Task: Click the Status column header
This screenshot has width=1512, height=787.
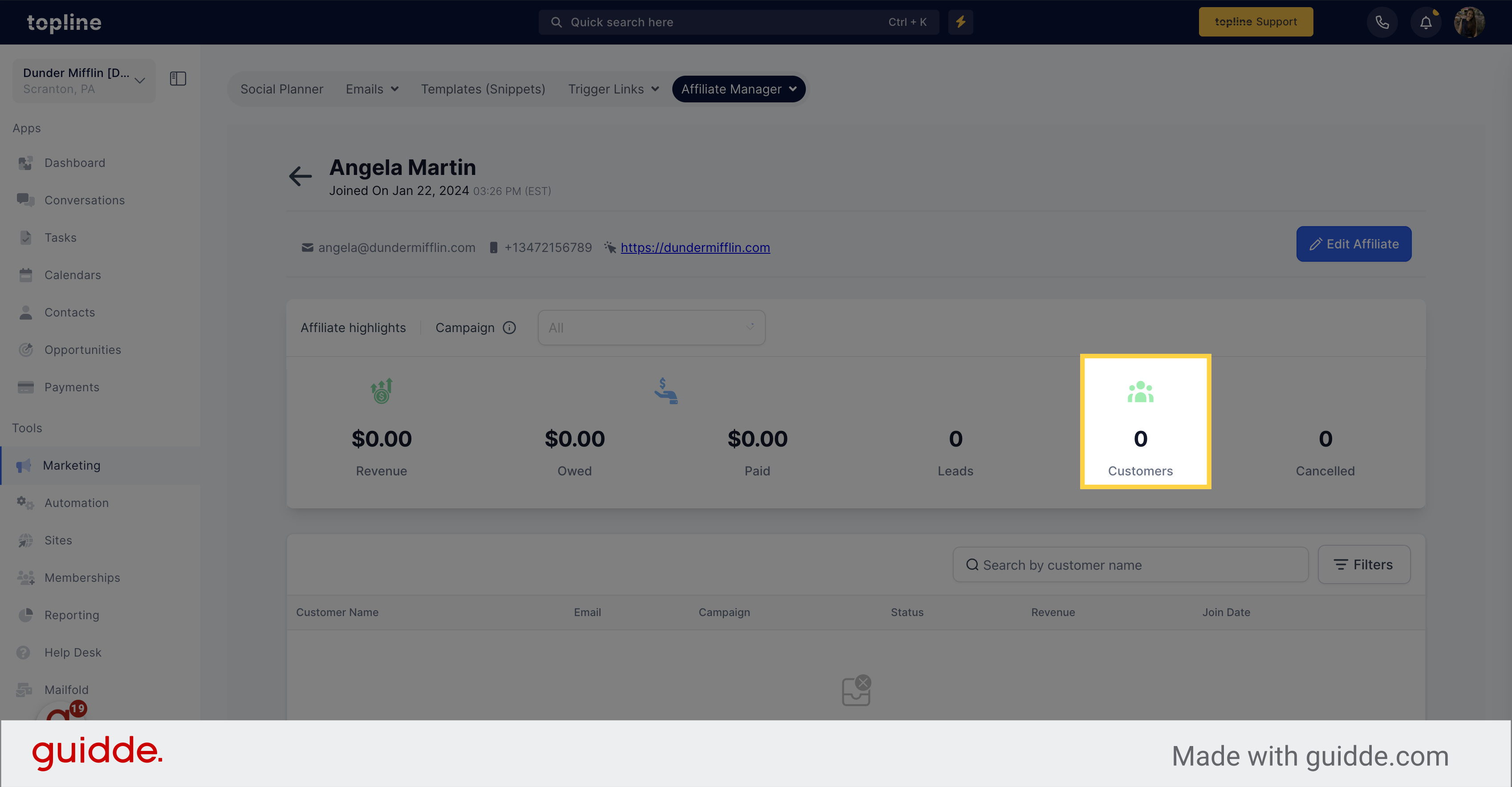Action: [x=907, y=612]
